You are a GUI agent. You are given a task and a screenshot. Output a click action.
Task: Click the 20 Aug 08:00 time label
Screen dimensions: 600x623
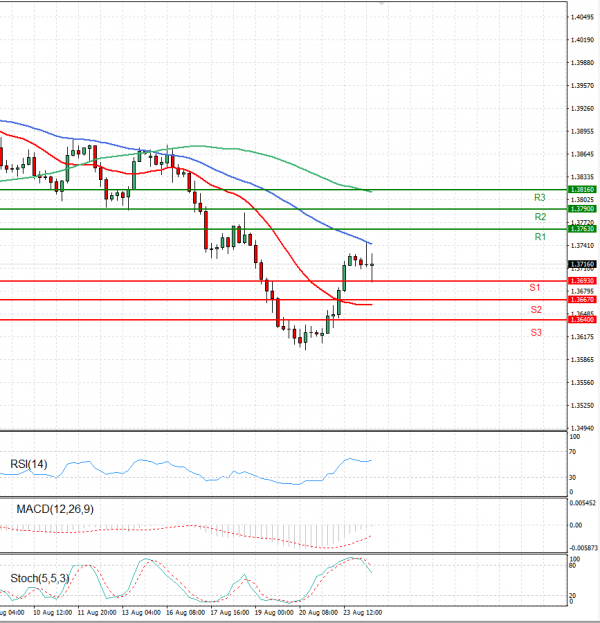click(318, 613)
